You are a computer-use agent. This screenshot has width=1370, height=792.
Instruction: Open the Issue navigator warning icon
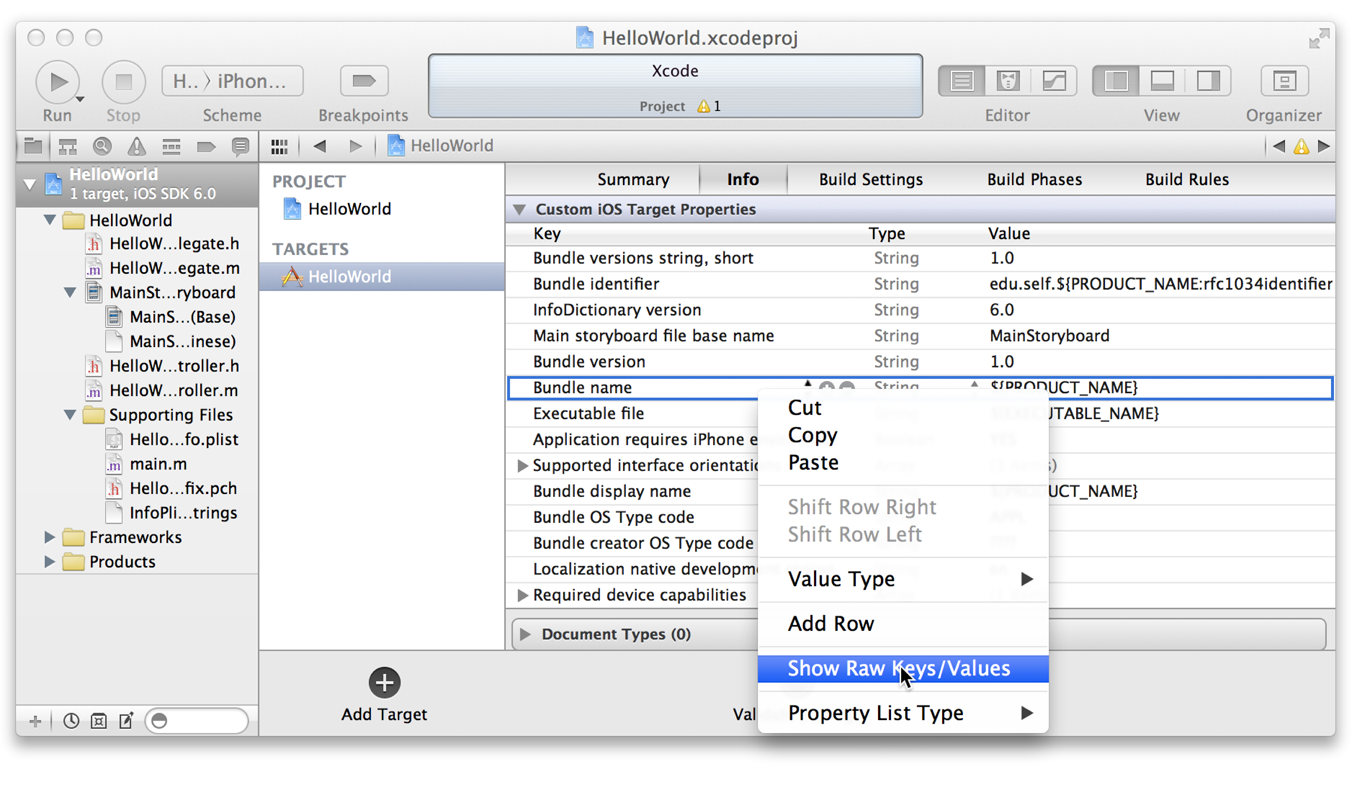pos(137,147)
